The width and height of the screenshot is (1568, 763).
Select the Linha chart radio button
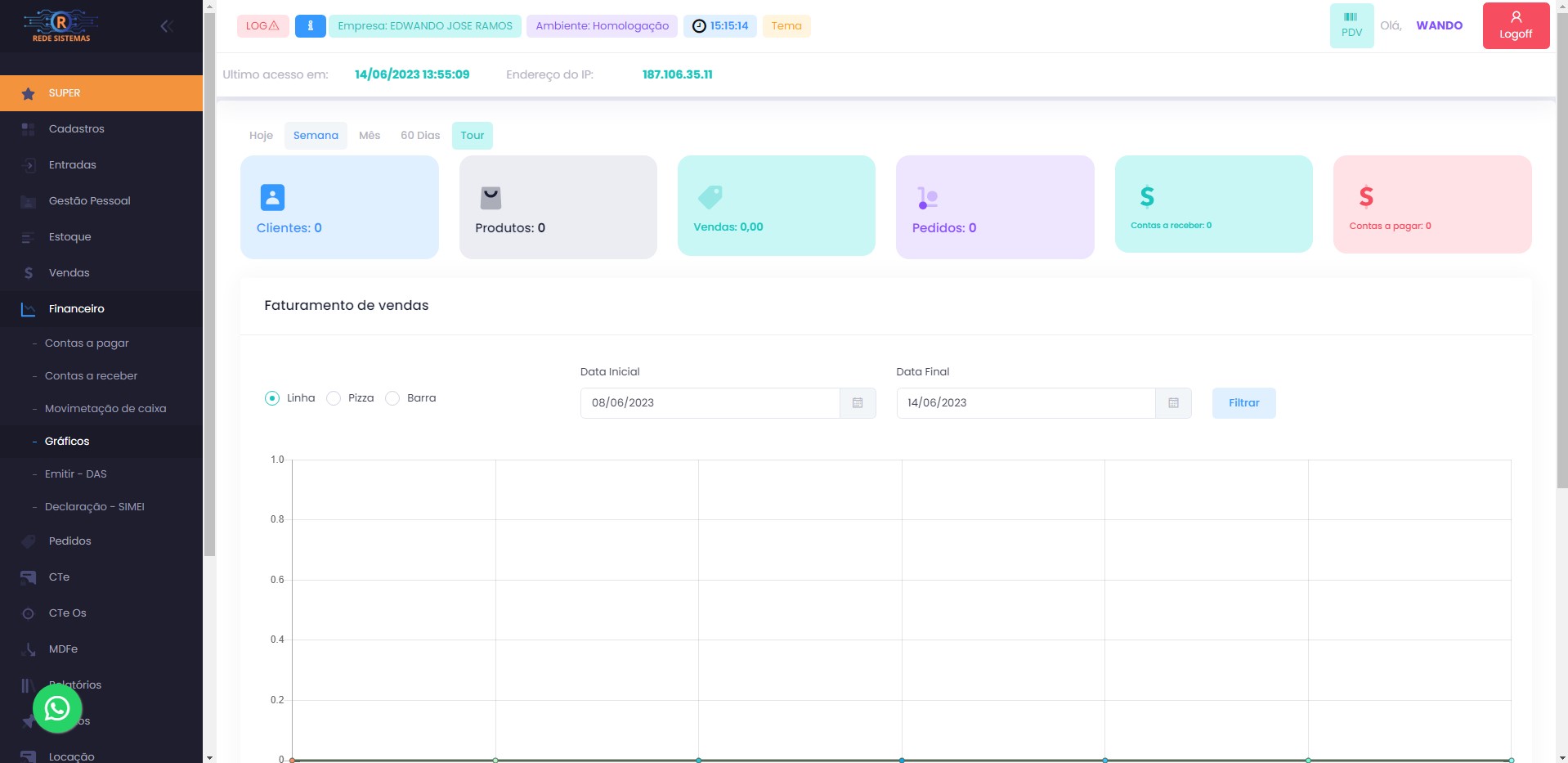(272, 398)
